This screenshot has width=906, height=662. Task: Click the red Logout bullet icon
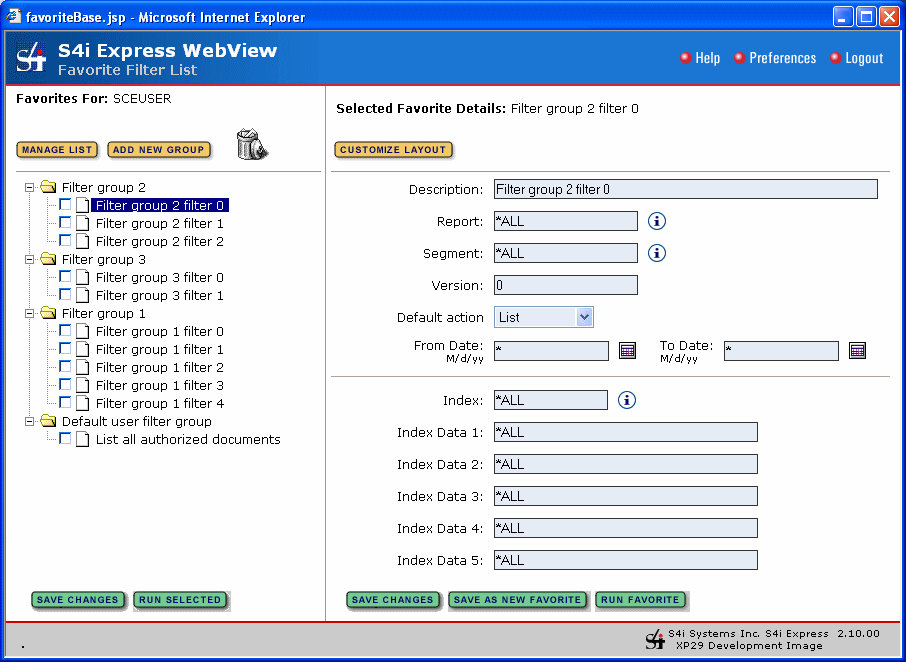[836, 58]
